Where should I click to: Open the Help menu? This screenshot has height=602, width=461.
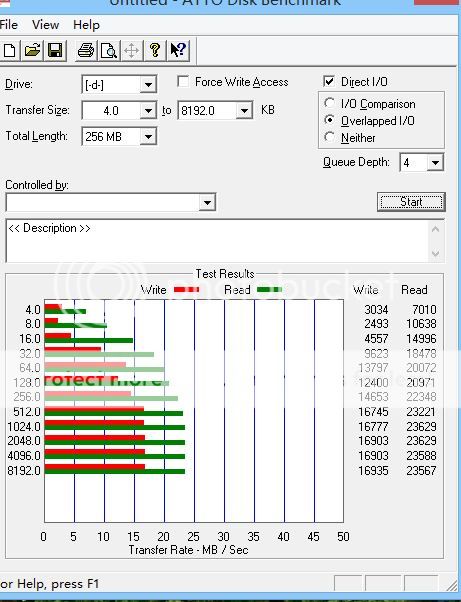point(86,25)
